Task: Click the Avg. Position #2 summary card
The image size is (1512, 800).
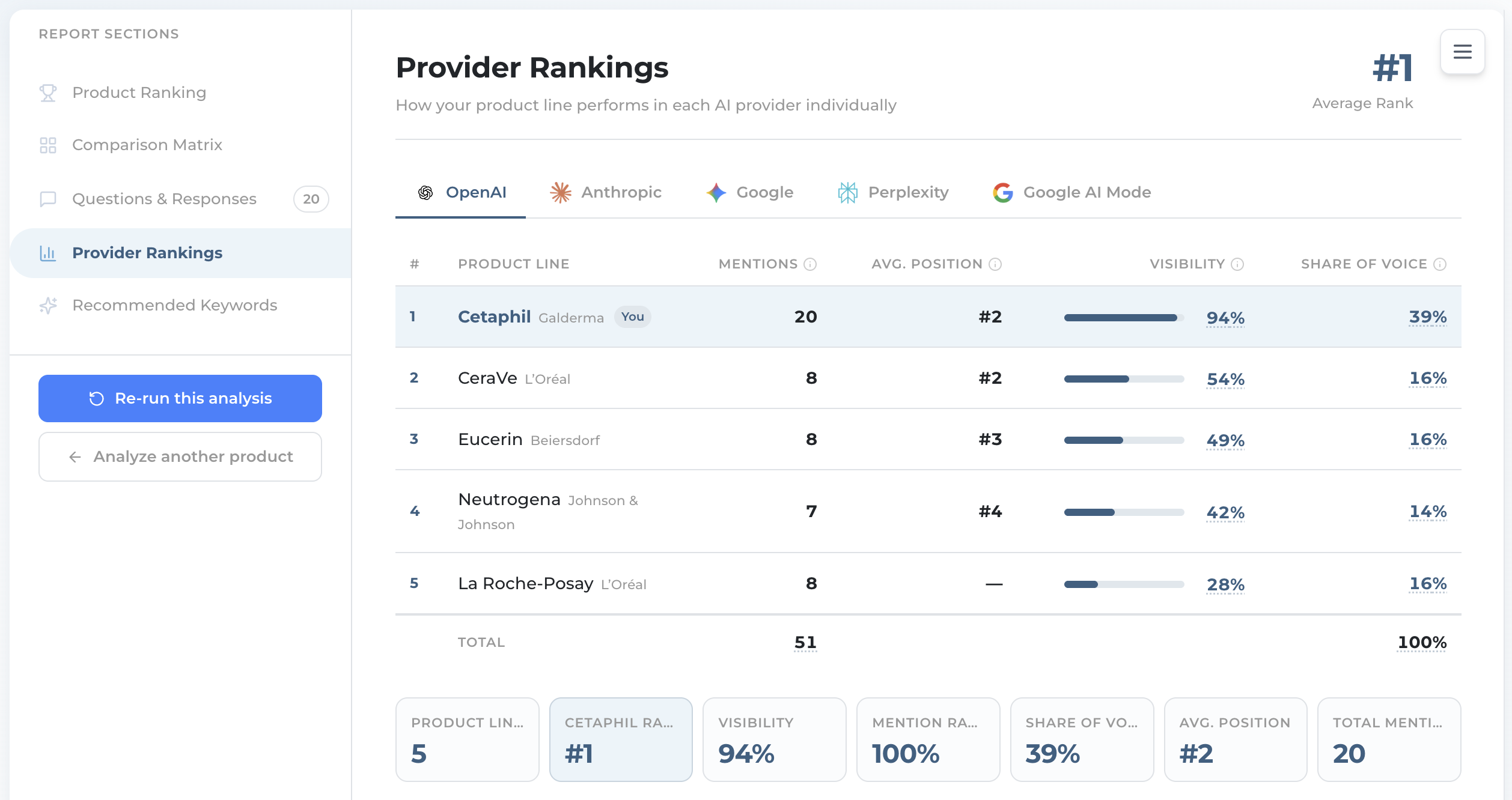Action: (x=1235, y=739)
